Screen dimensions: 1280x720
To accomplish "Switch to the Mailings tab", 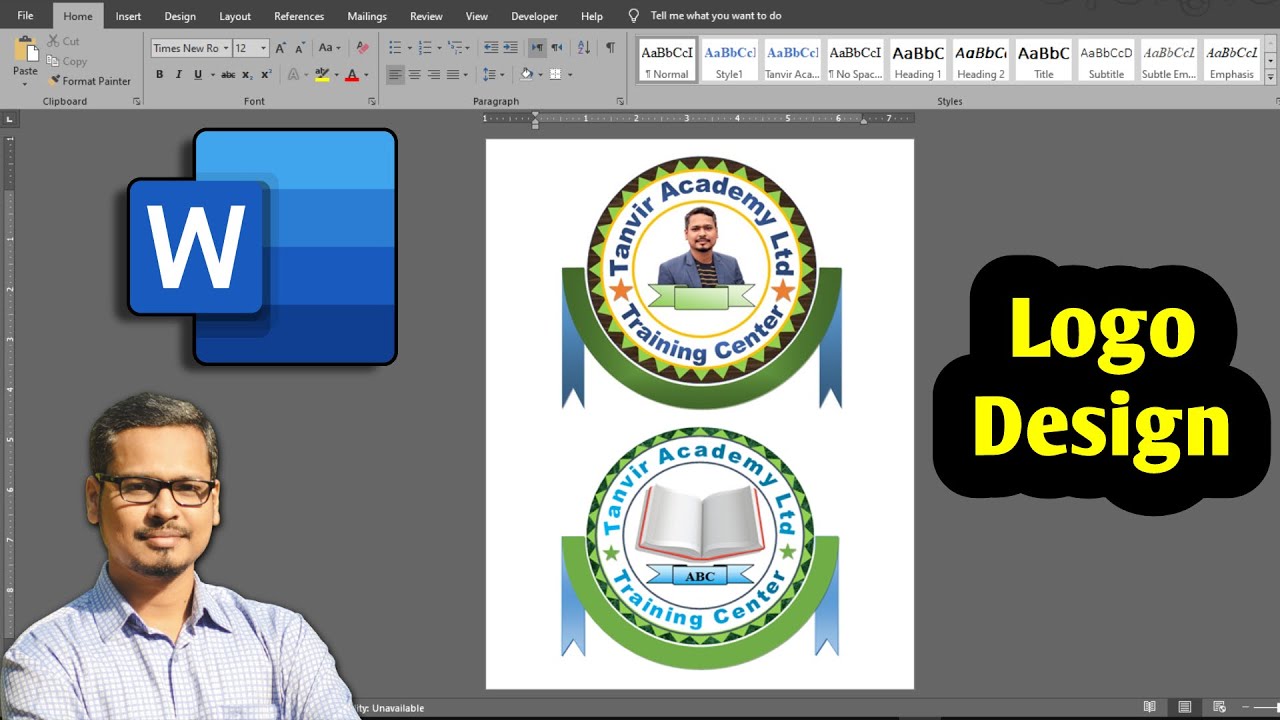I will click(x=367, y=16).
